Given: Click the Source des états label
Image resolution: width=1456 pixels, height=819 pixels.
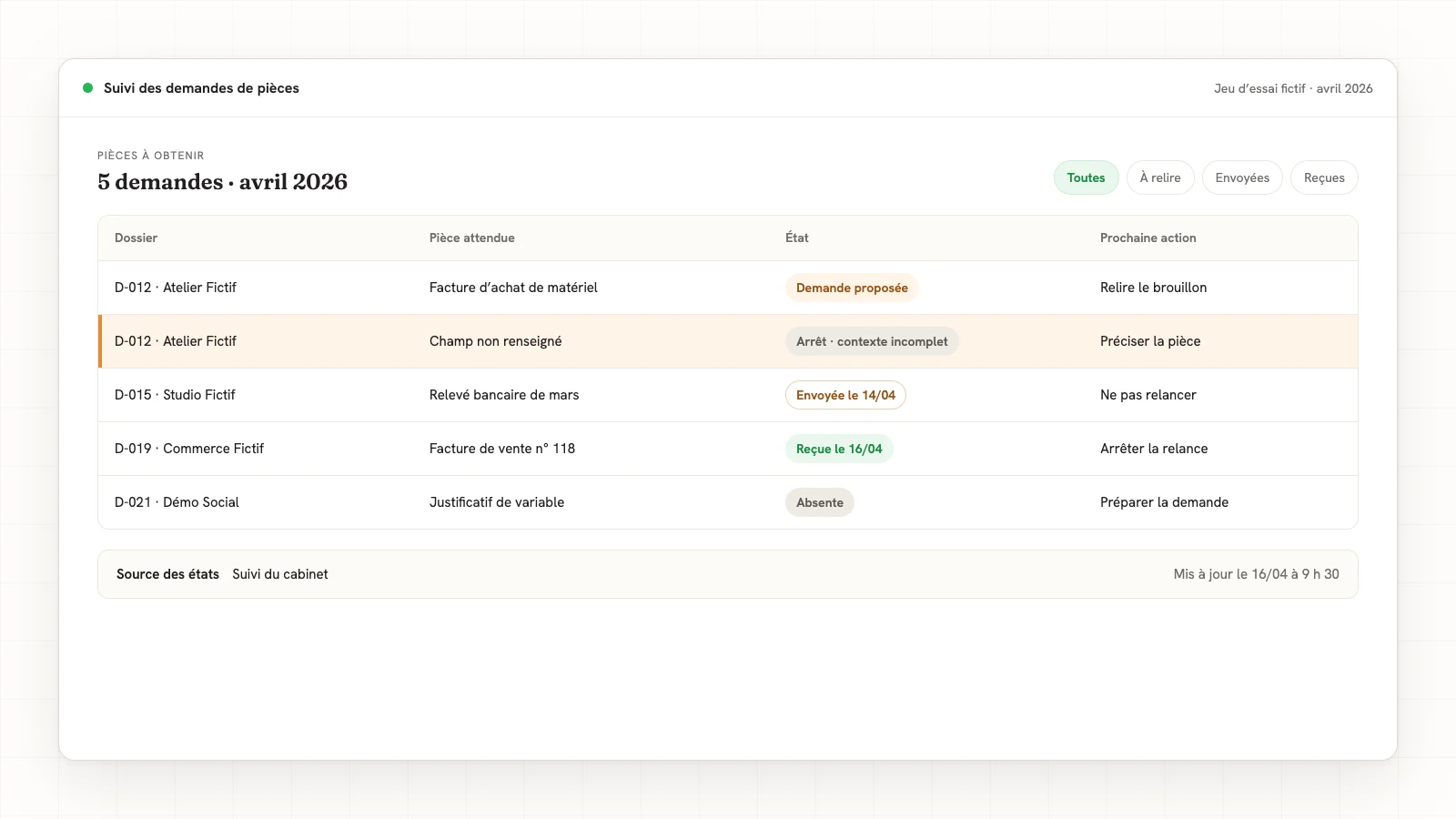Looking at the screenshot, I should point(167,574).
